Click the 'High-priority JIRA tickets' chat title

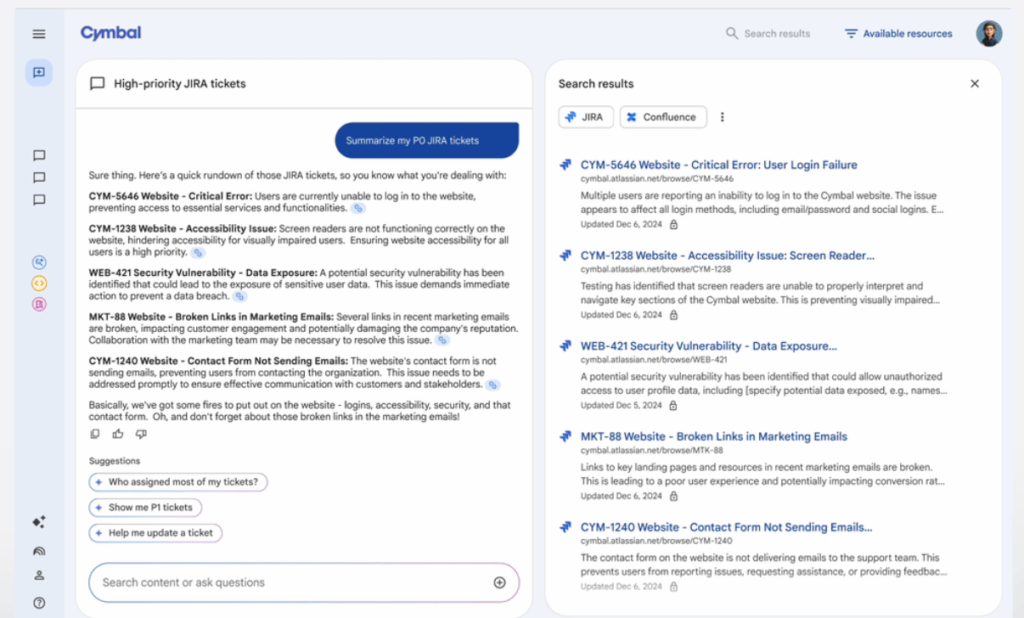180,84
